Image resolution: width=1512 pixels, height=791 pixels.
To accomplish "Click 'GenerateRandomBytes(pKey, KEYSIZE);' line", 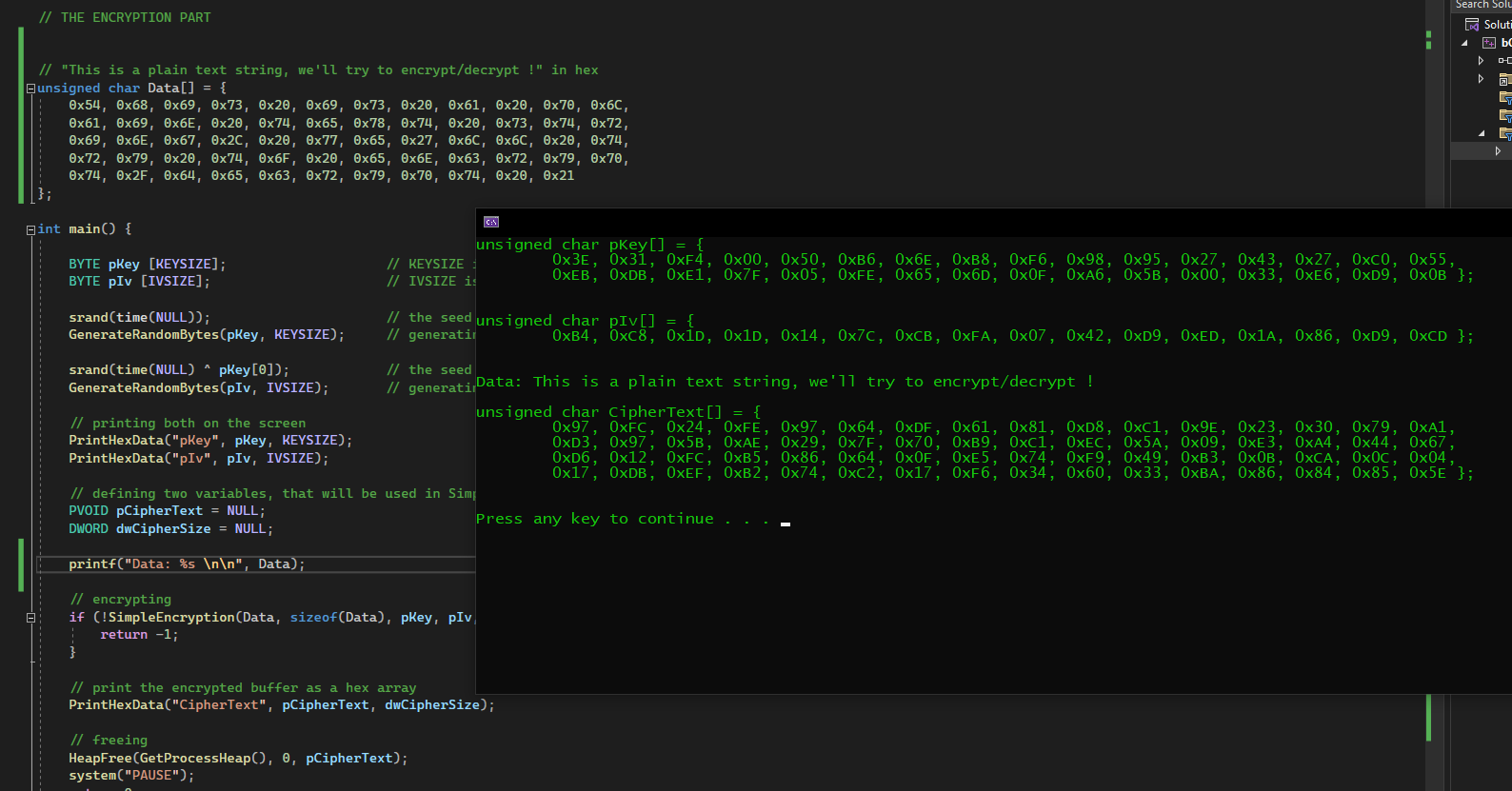I will (x=207, y=335).
